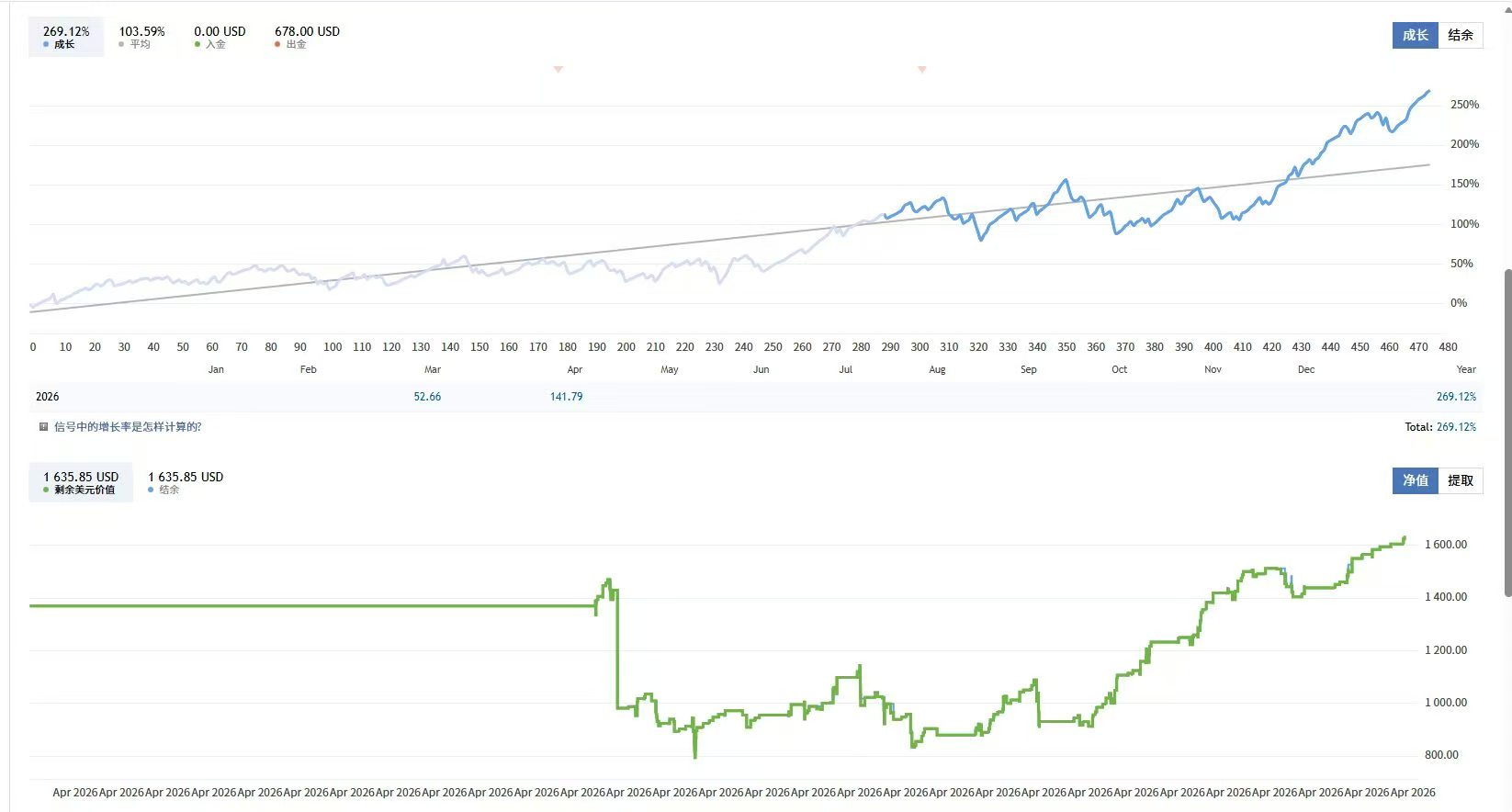This screenshot has height=812, width=1512.
Task: Toggle the 成长 growth series legend
Action: point(66,37)
